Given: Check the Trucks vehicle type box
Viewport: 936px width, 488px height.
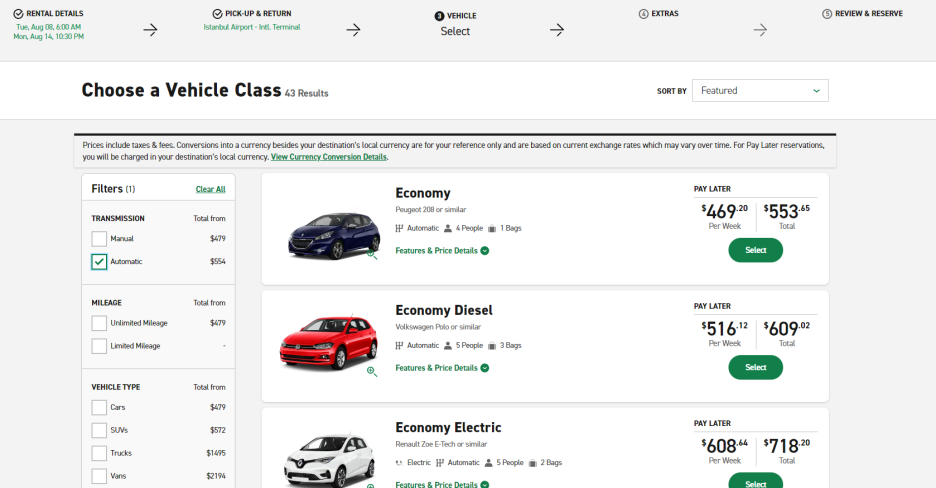Looking at the screenshot, I should point(99,453).
